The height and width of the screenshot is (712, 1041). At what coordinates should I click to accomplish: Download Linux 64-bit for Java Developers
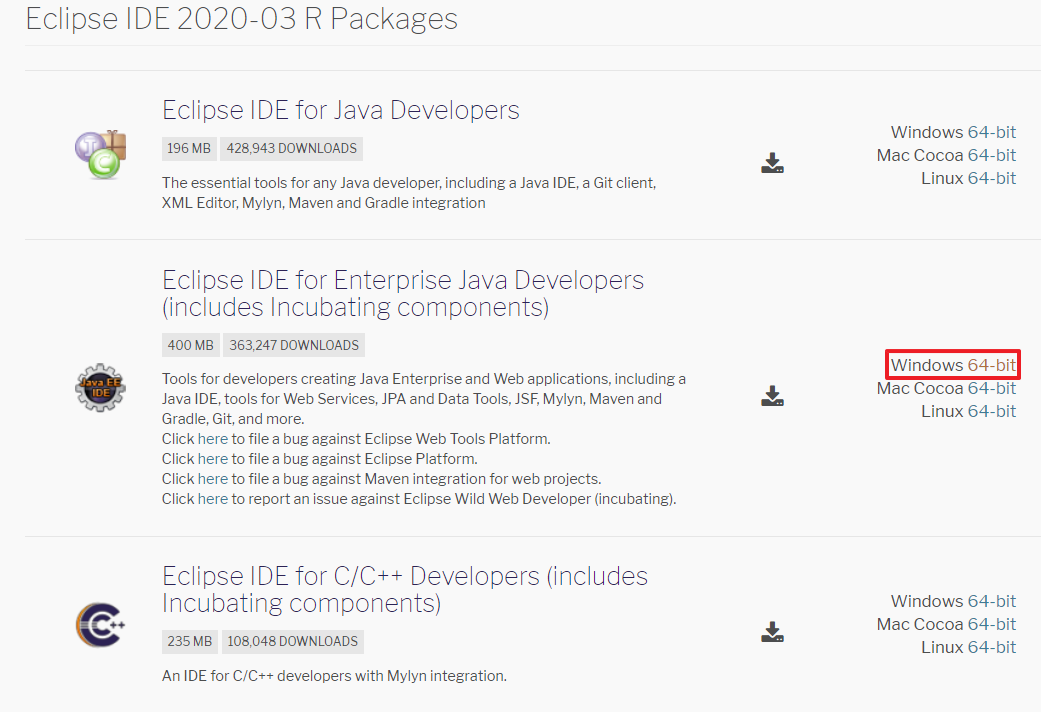pos(991,179)
